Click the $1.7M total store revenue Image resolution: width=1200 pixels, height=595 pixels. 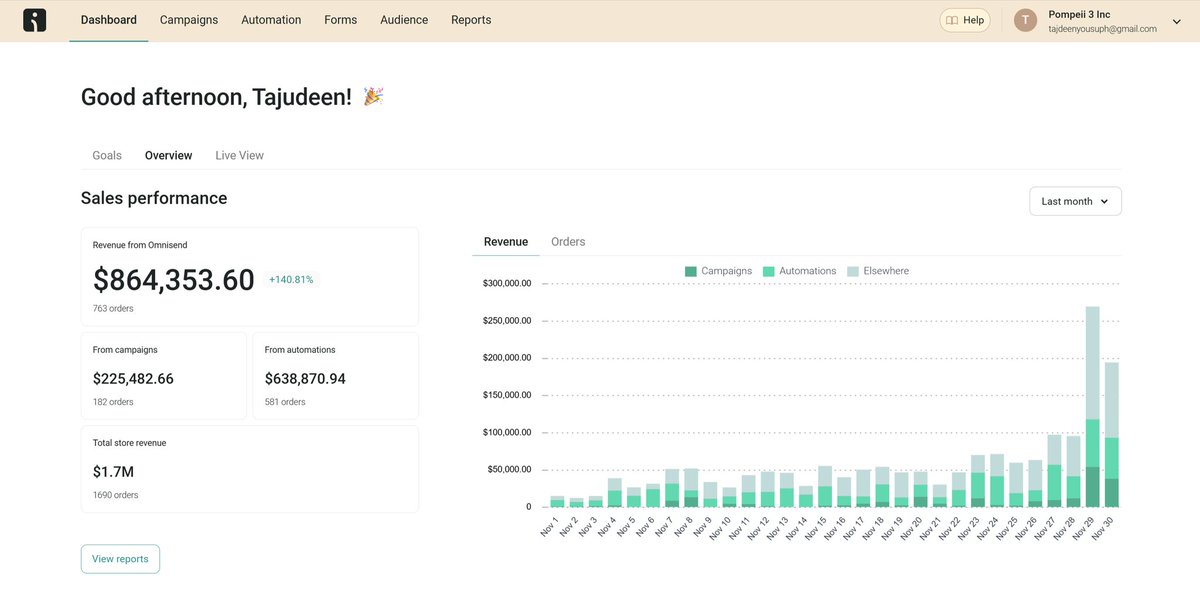(114, 472)
